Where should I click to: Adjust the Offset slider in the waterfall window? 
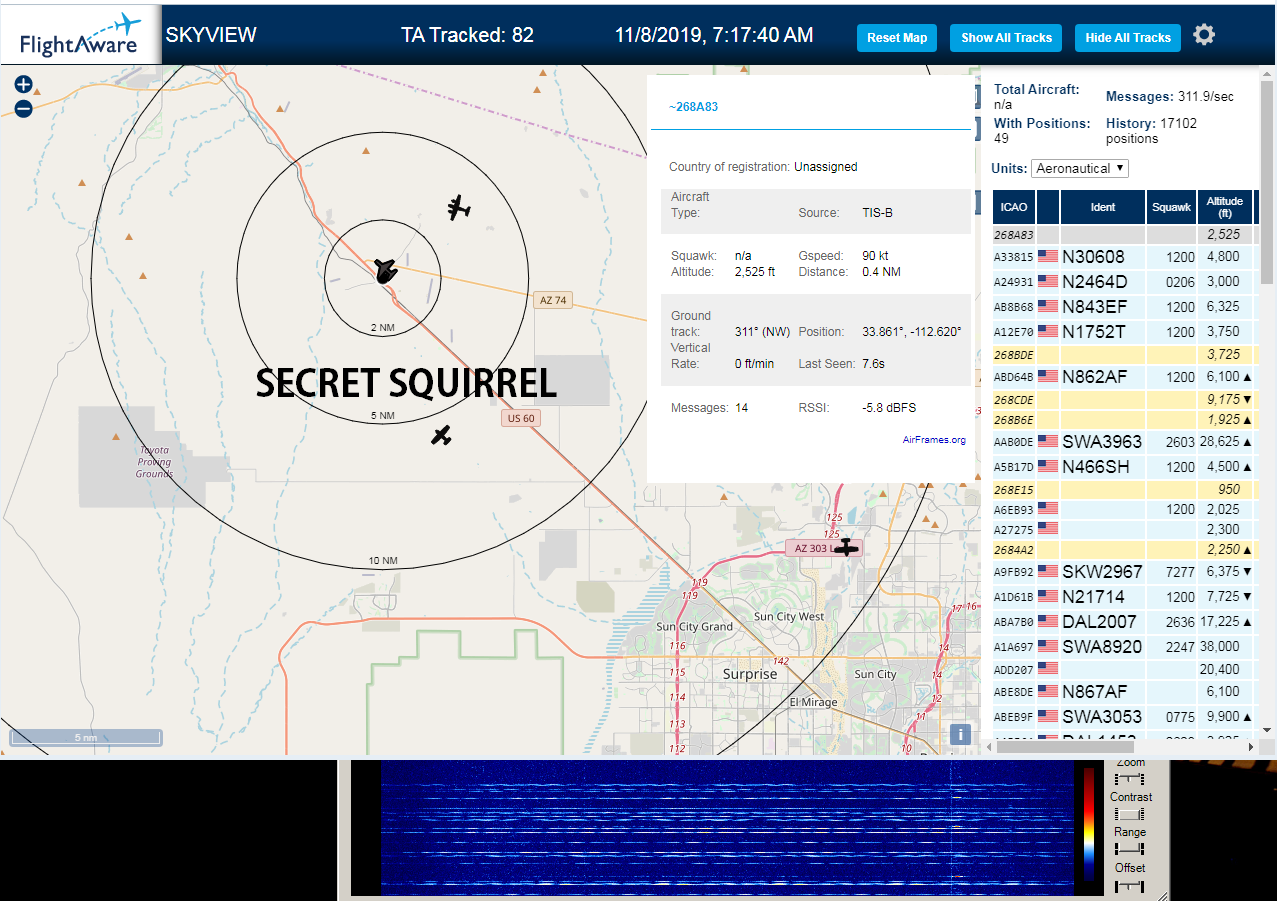click(1130, 885)
